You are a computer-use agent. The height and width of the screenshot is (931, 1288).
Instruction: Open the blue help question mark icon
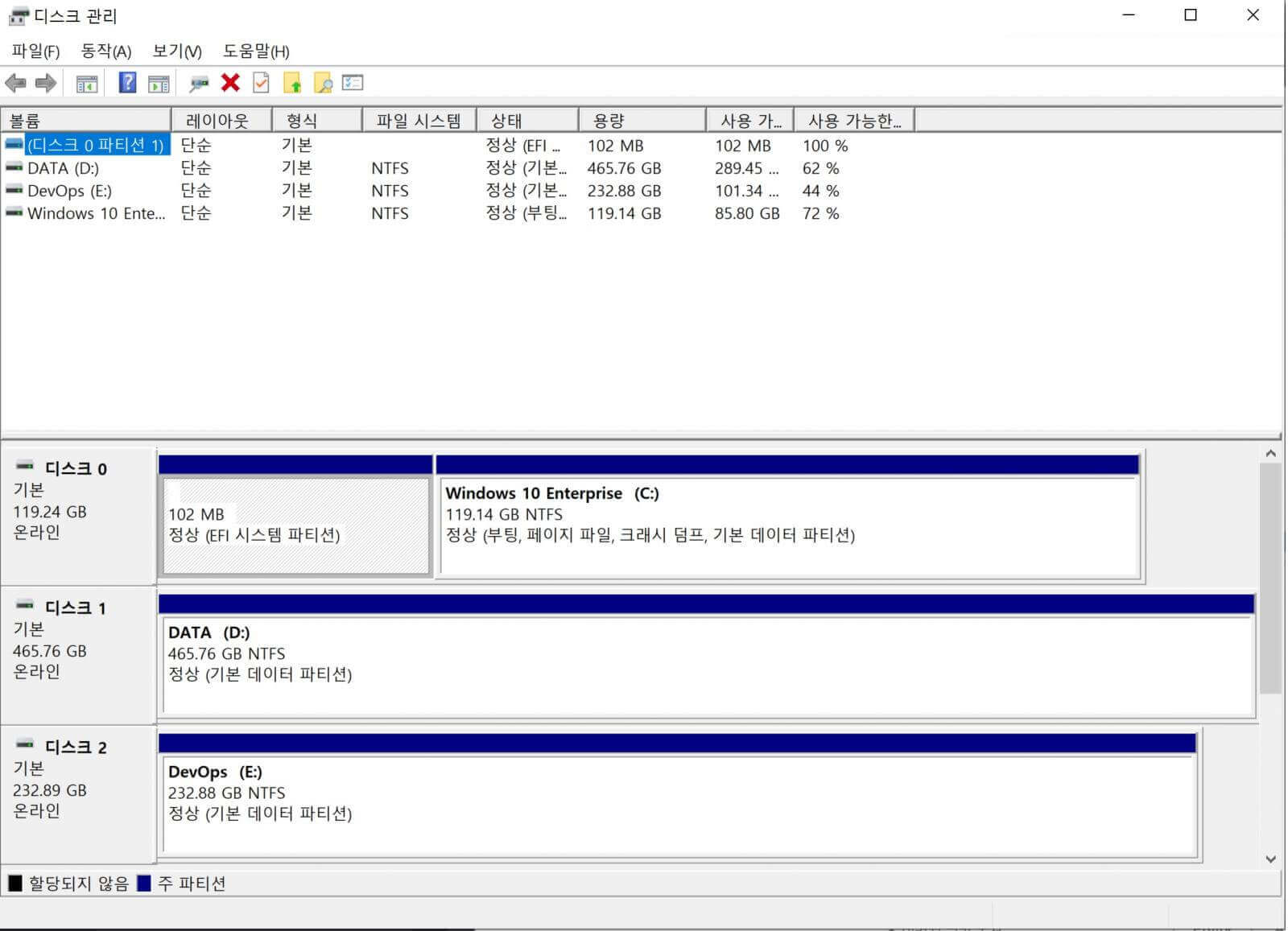coord(127,82)
